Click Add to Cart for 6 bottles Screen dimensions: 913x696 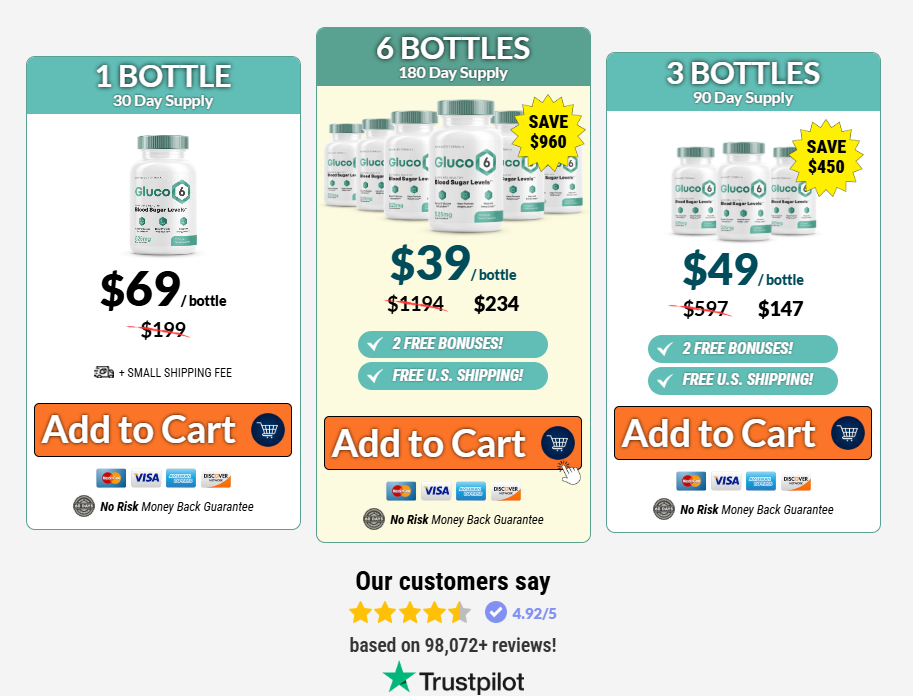452,443
